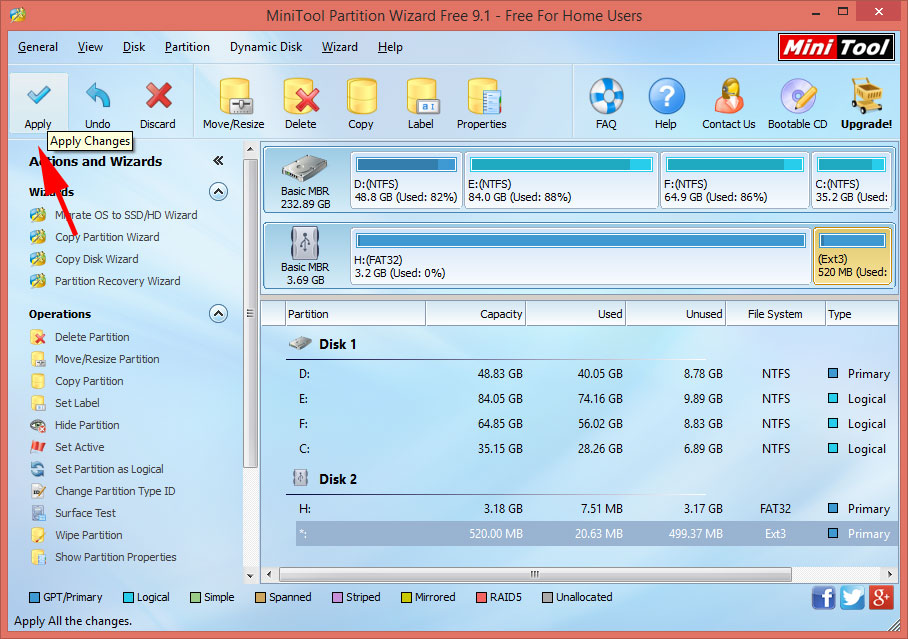Image resolution: width=908 pixels, height=639 pixels.
Task: Open the Wizard menu
Action: click(x=339, y=47)
